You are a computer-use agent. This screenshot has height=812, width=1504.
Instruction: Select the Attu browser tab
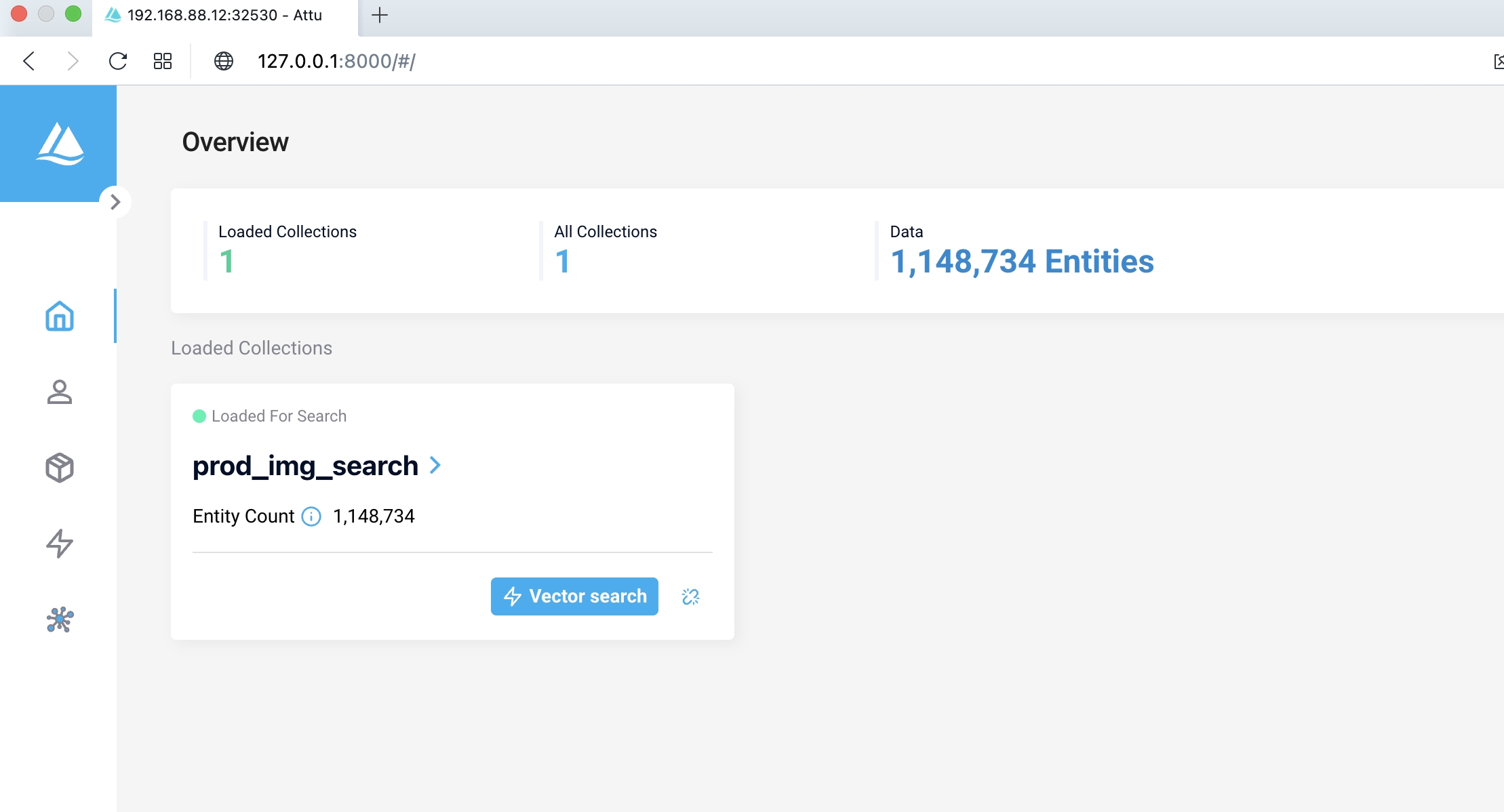click(x=224, y=15)
